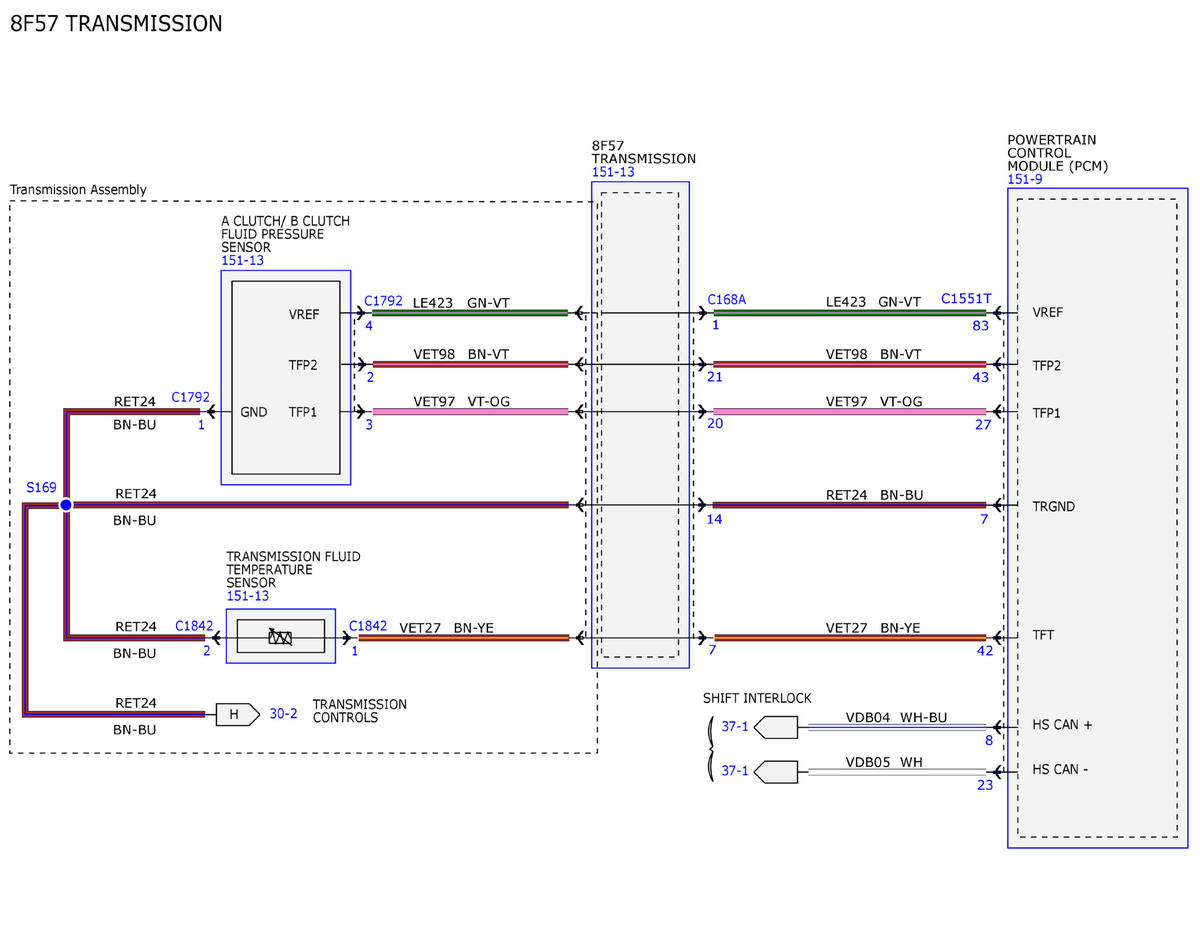This screenshot has width=1200, height=927.
Task: Click the VDB04 WH-BU wire label
Action: 896,717
